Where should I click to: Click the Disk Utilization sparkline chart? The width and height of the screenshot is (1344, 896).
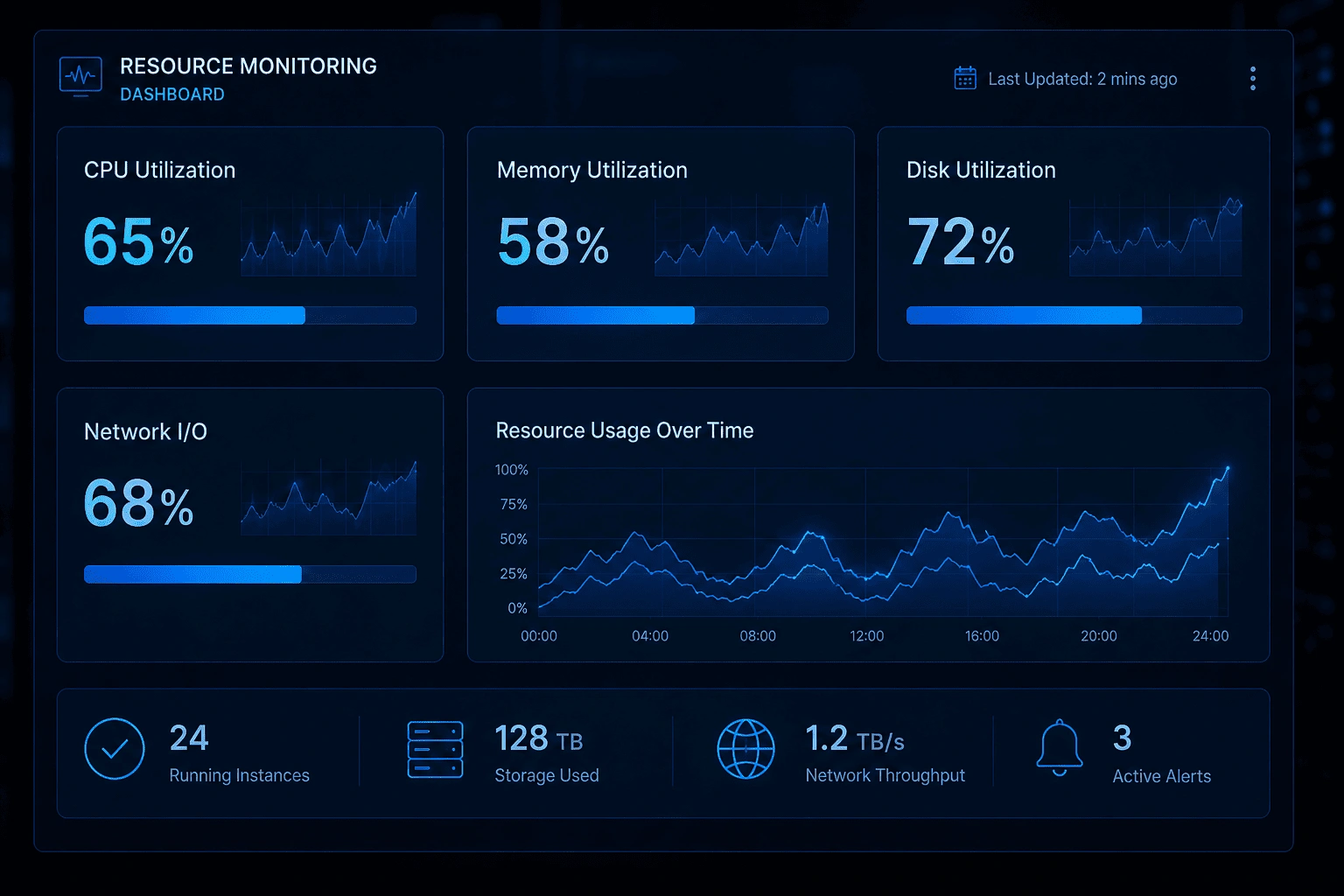coord(1156,236)
